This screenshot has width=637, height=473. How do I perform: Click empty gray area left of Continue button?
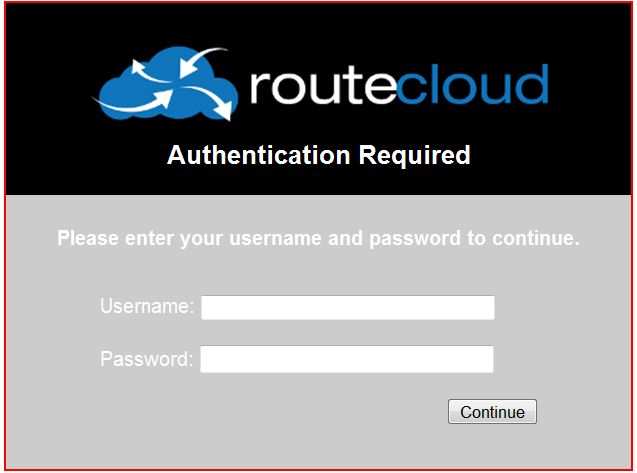tap(244, 412)
